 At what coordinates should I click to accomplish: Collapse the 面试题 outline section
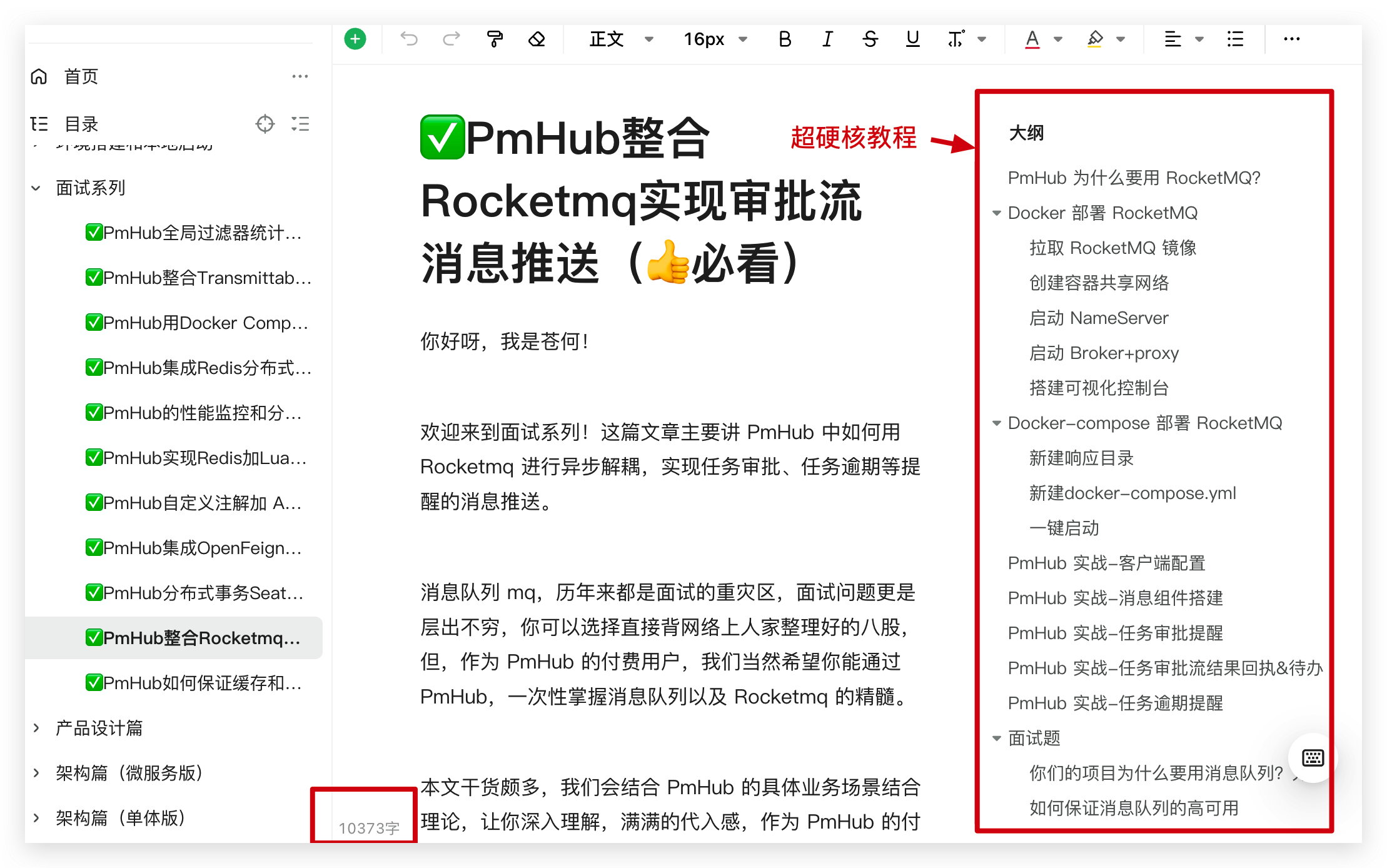[997, 738]
